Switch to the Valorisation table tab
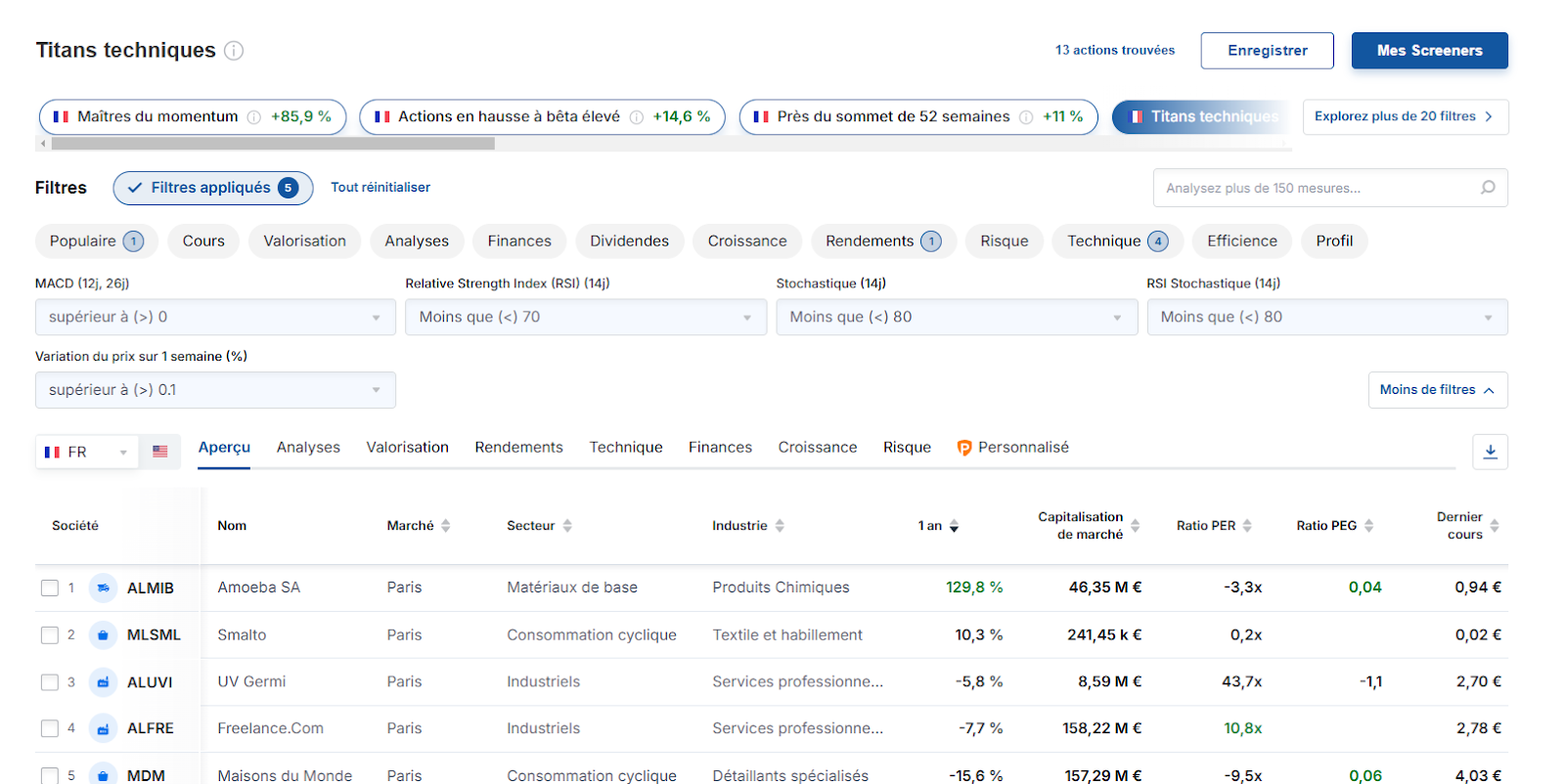This screenshot has height=784, width=1565. [407, 448]
